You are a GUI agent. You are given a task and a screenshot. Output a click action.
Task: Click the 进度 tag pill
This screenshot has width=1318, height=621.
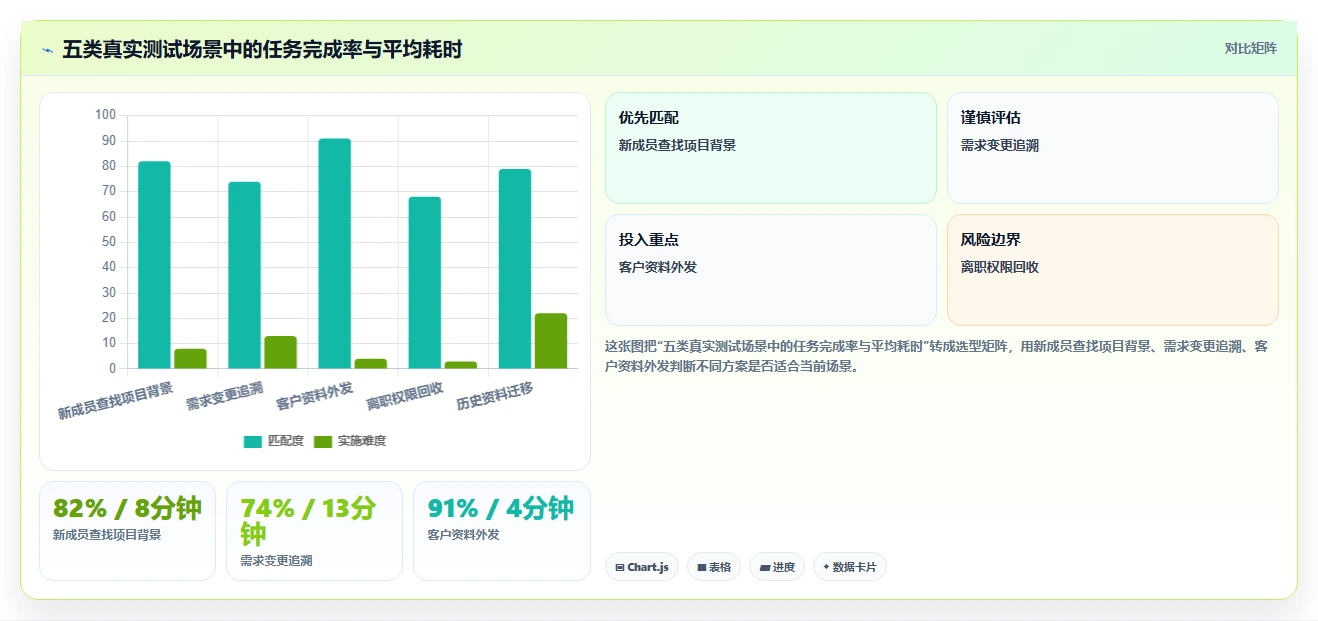pyautogui.click(x=777, y=567)
